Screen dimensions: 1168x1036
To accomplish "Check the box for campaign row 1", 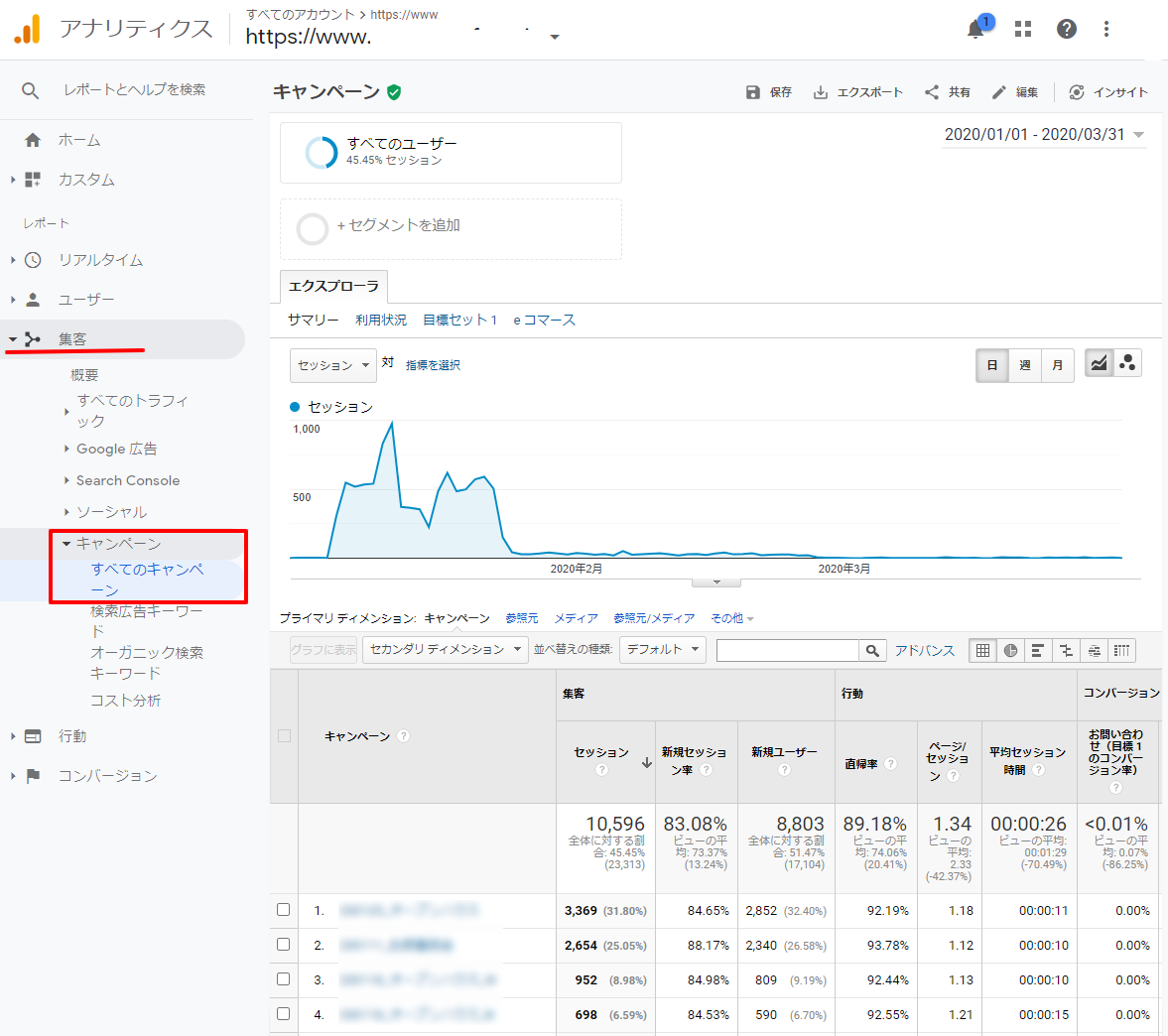I will (x=283, y=909).
